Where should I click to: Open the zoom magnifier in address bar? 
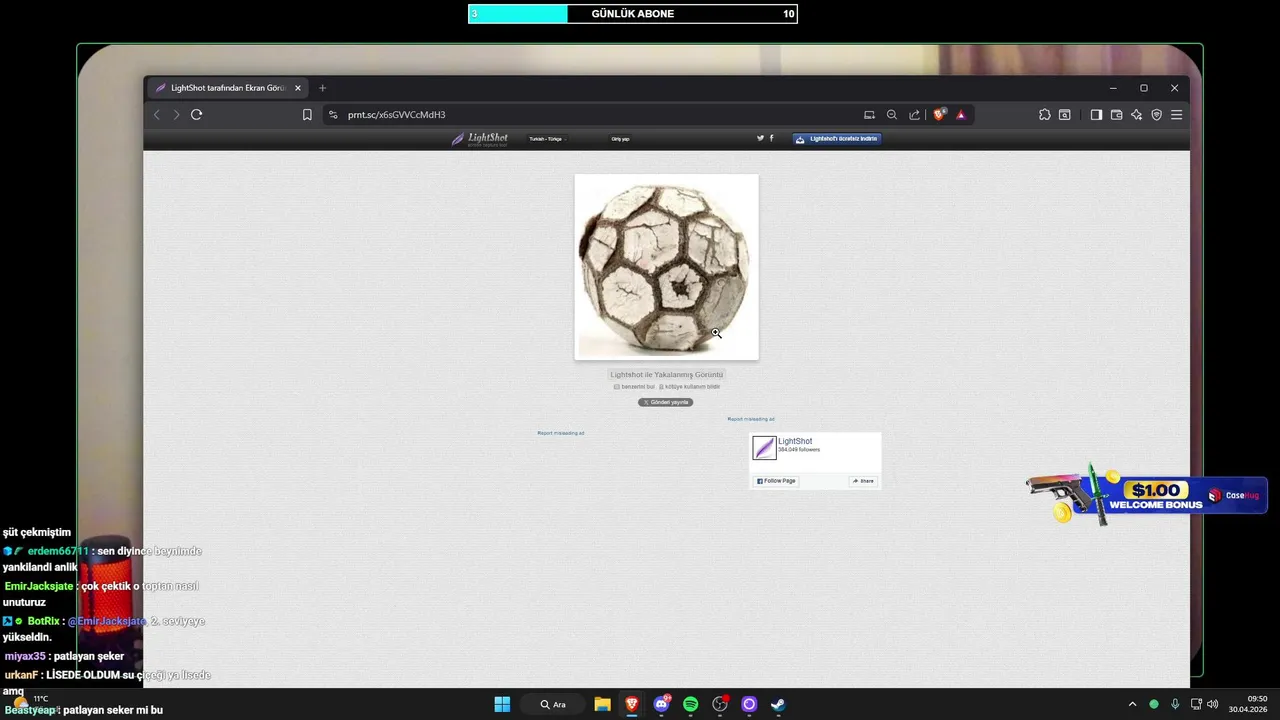click(x=892, y=115)
